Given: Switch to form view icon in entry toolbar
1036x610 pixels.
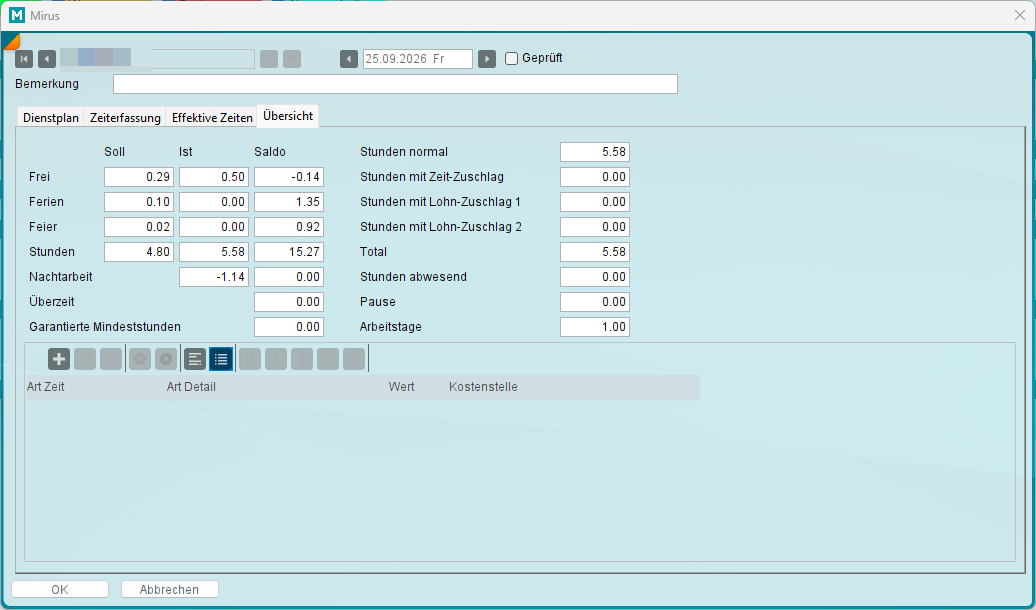Looking at the screenshot, I should click(x=195, y=359).
